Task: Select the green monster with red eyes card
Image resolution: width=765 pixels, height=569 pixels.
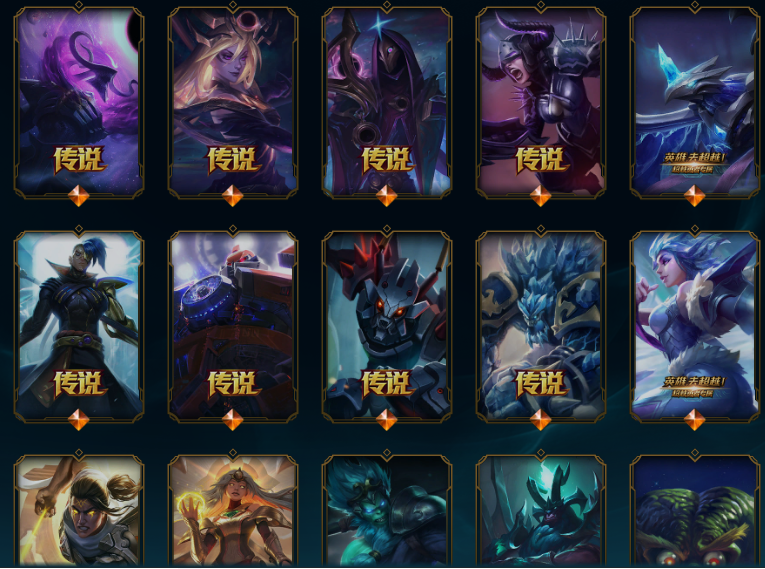Action: (x=695, y=510)
